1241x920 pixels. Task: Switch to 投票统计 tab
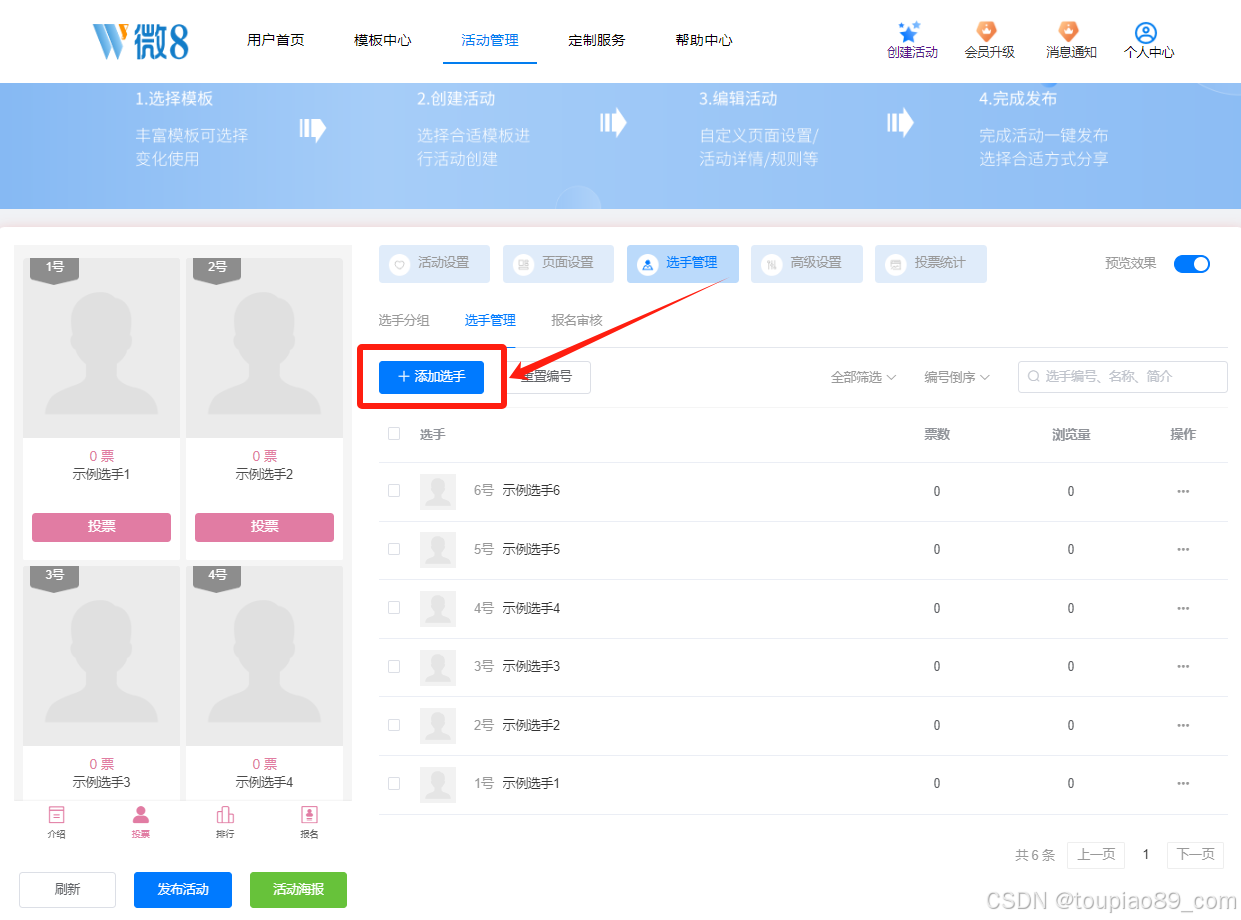point(931,264)
